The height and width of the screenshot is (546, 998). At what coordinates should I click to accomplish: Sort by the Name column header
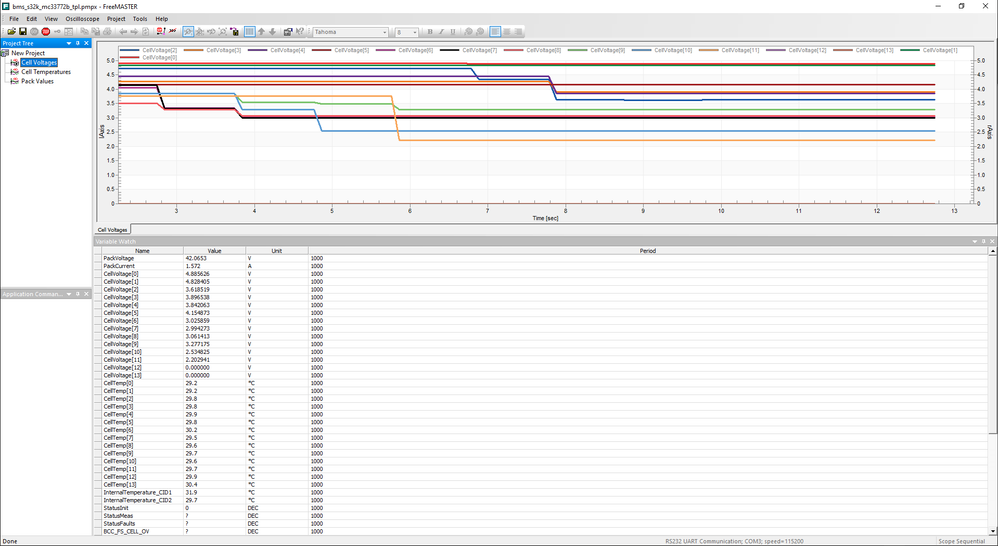click(143, 251)
